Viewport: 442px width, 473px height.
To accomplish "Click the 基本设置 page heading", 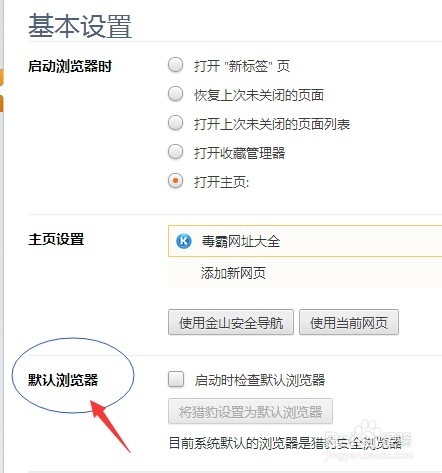I will 80,26.
